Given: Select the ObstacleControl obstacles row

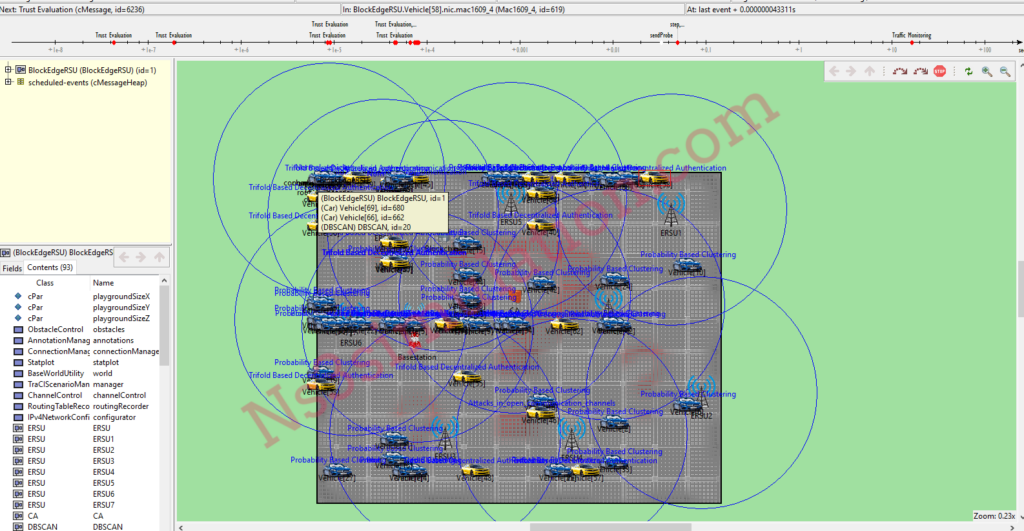Looking at the screenshot, I should [81, 330].
